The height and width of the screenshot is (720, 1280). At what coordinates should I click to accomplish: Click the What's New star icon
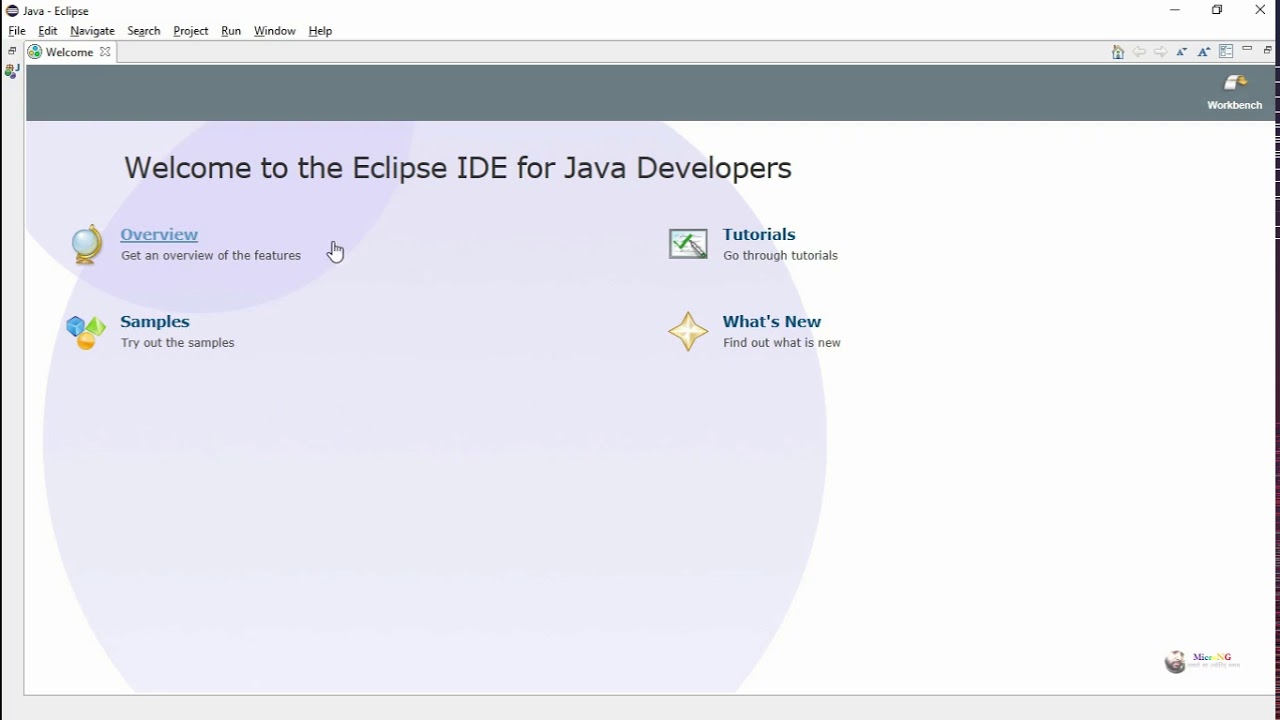pyautogui.click(x=688, y=332)
